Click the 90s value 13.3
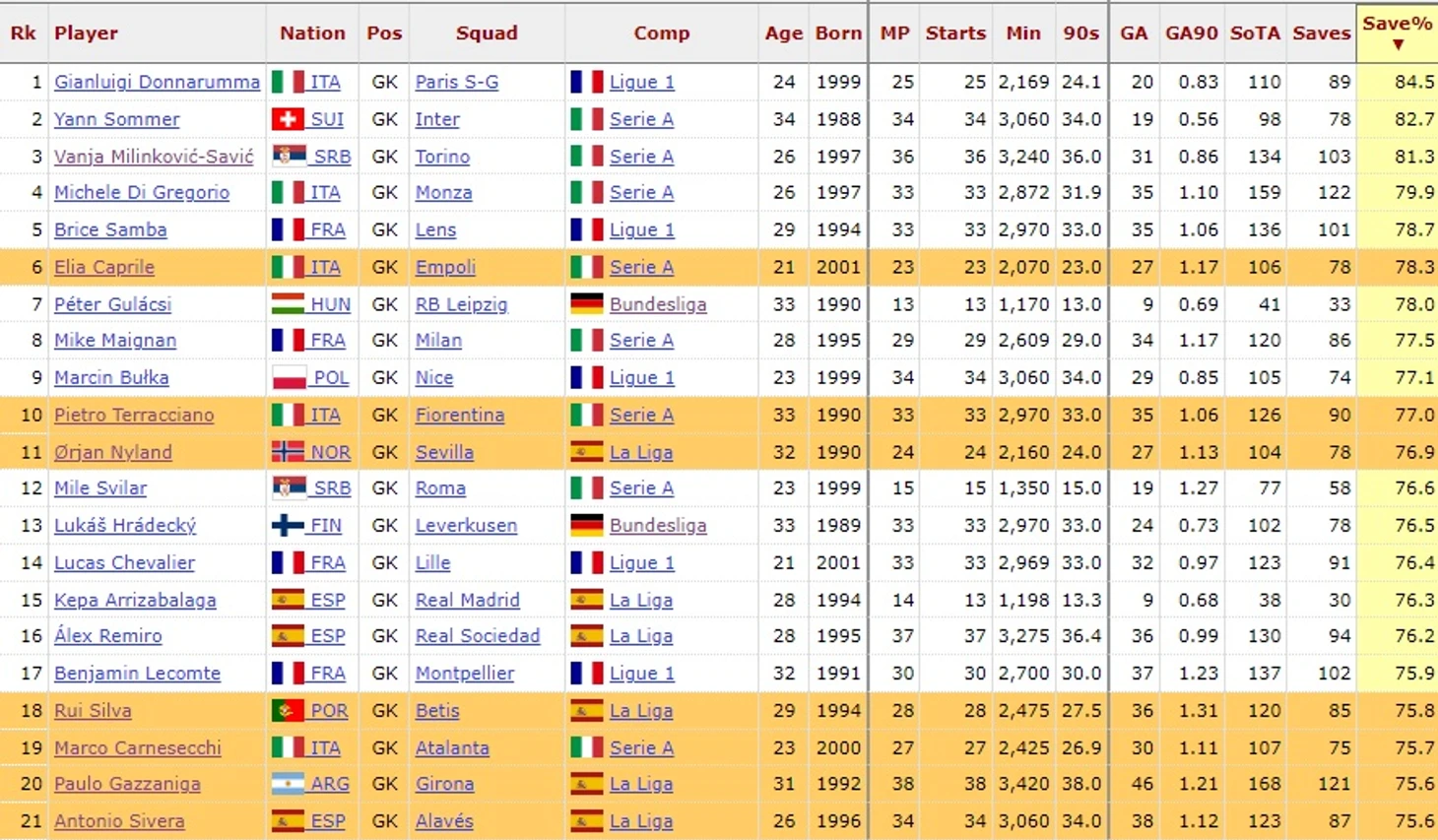1438x840 pixels. 1081,600
